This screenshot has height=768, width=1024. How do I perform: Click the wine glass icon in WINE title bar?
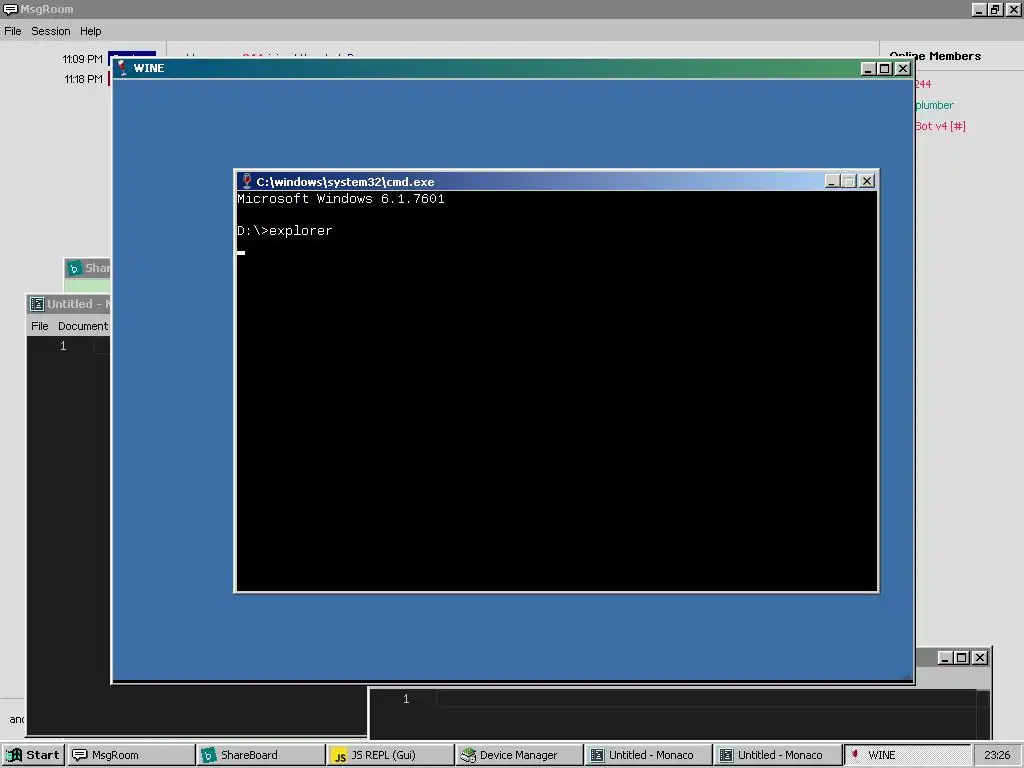click(122, 67)
